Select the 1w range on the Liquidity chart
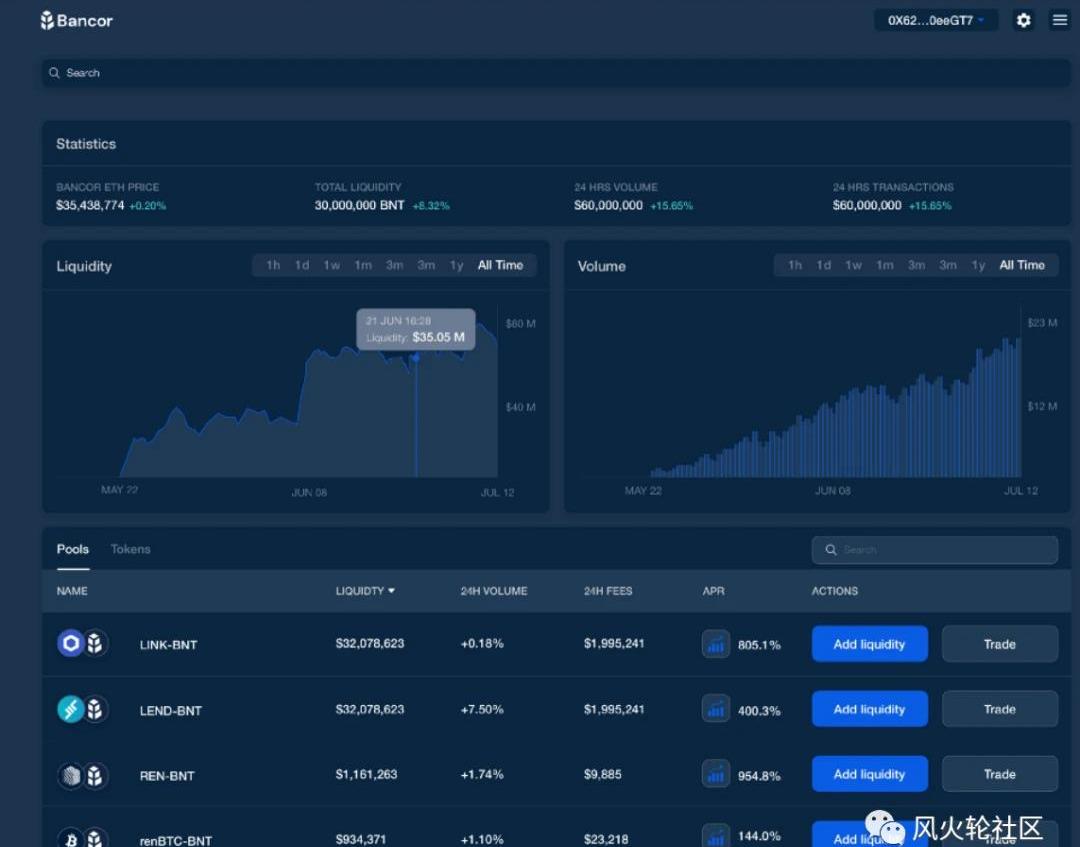The width and height of the screenshot is (1080, 847). coord(332,265)
